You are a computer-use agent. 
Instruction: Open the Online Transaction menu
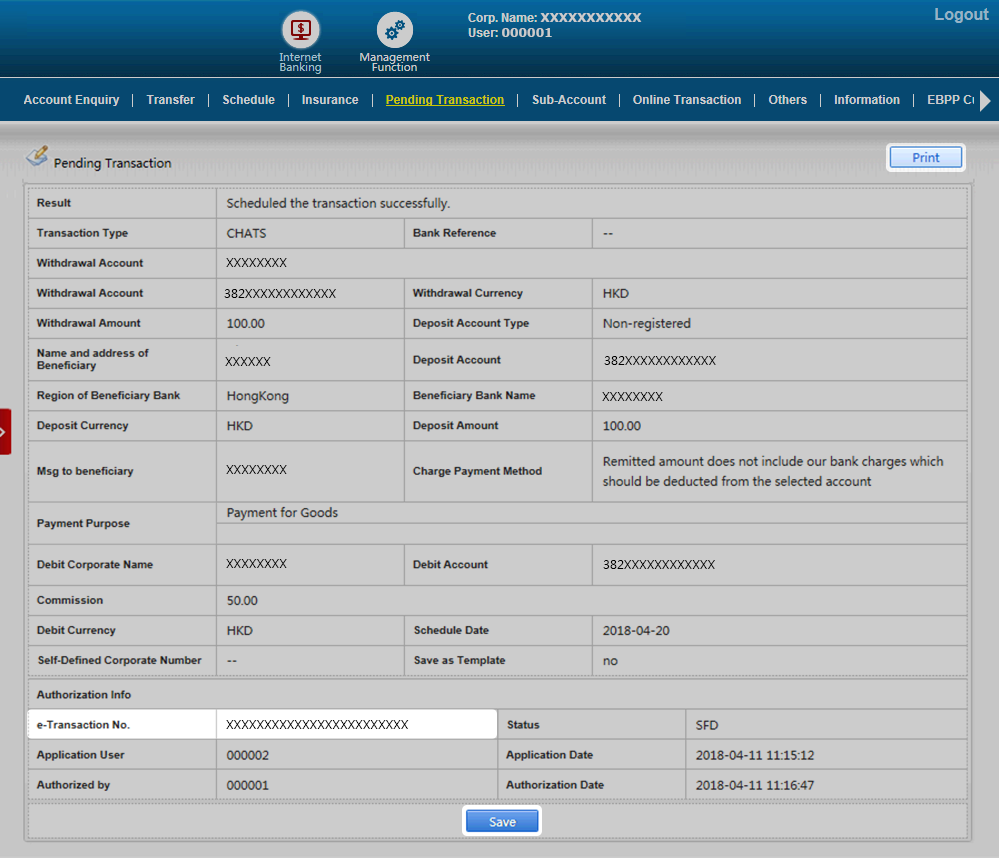(x=686, y=100)
